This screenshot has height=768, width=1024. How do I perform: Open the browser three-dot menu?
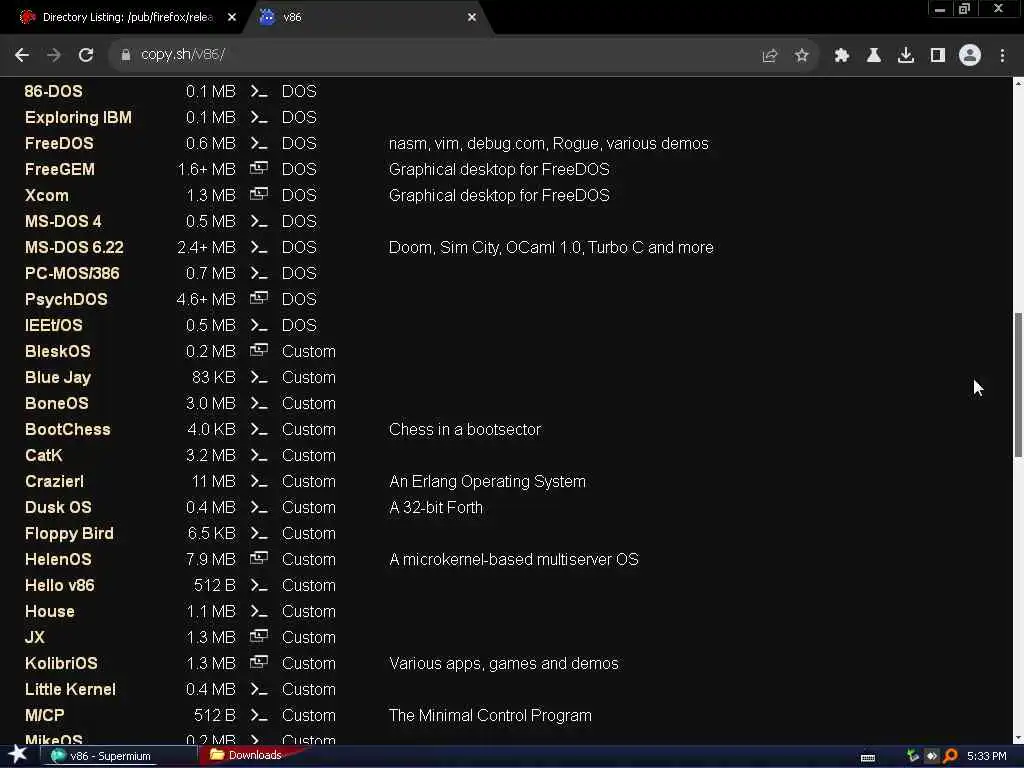point(1002,56)
